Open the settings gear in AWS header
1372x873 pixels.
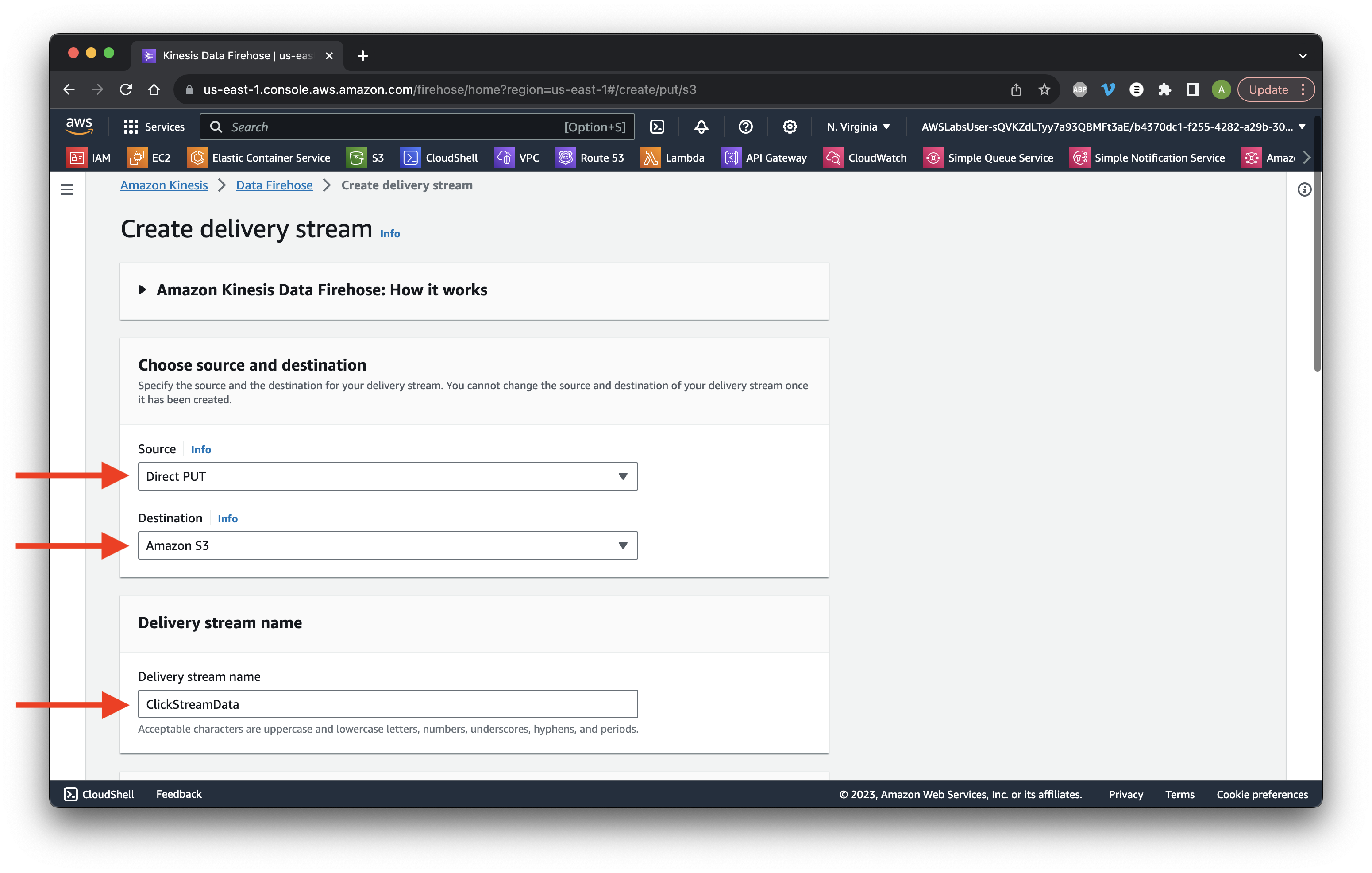[789, 127]
